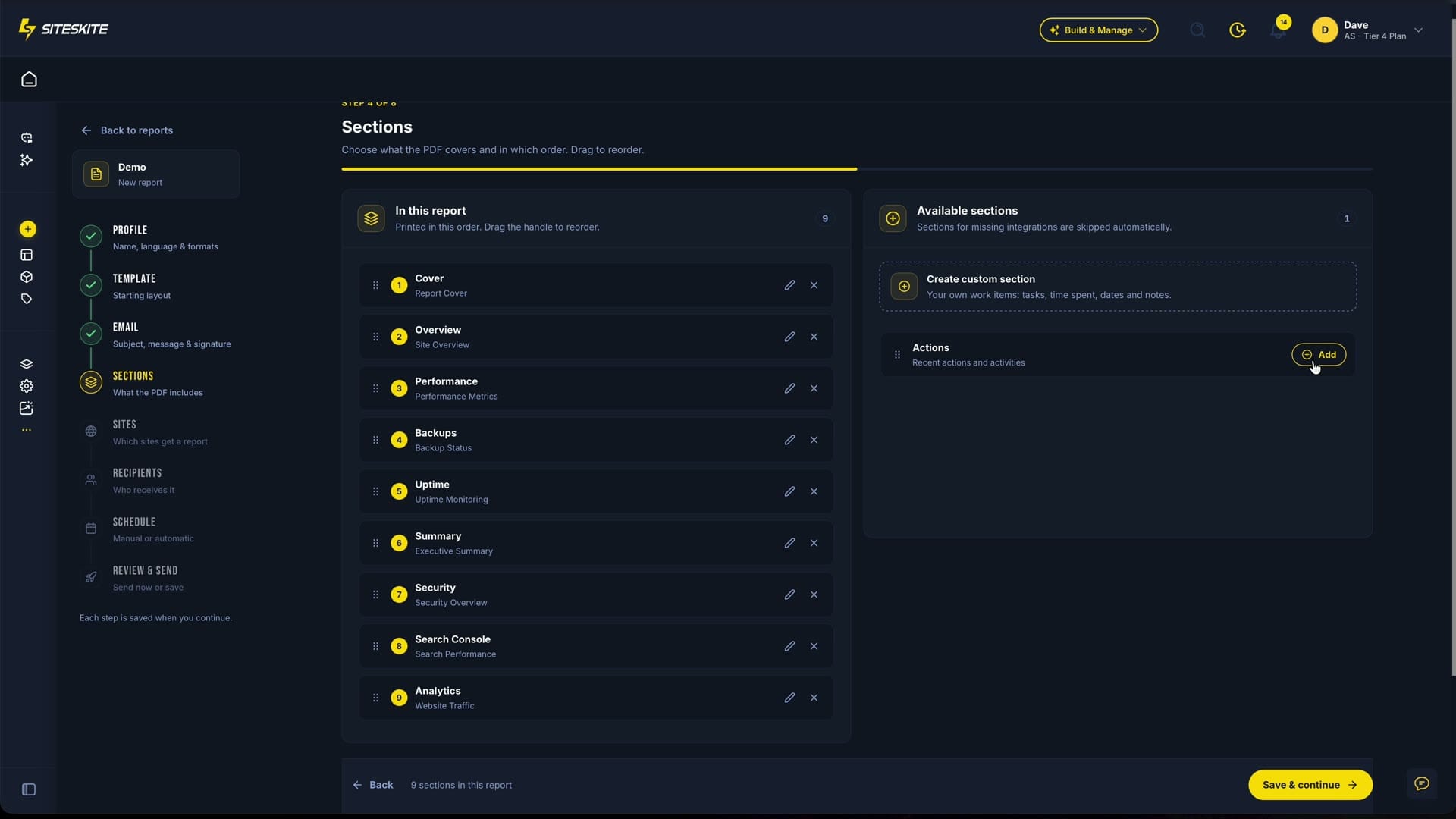
Task: Click Save & continue
Action: [x=1310, y=785]
